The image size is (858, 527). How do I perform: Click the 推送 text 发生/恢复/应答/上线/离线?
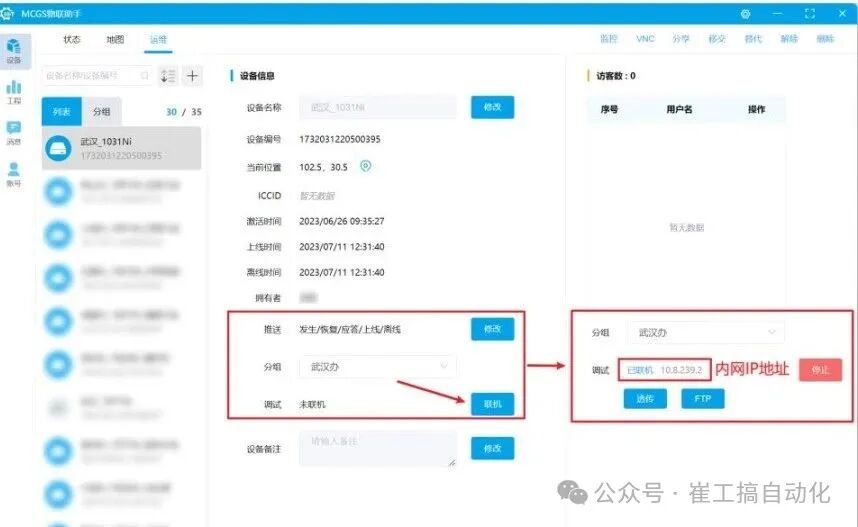point(350,329)
